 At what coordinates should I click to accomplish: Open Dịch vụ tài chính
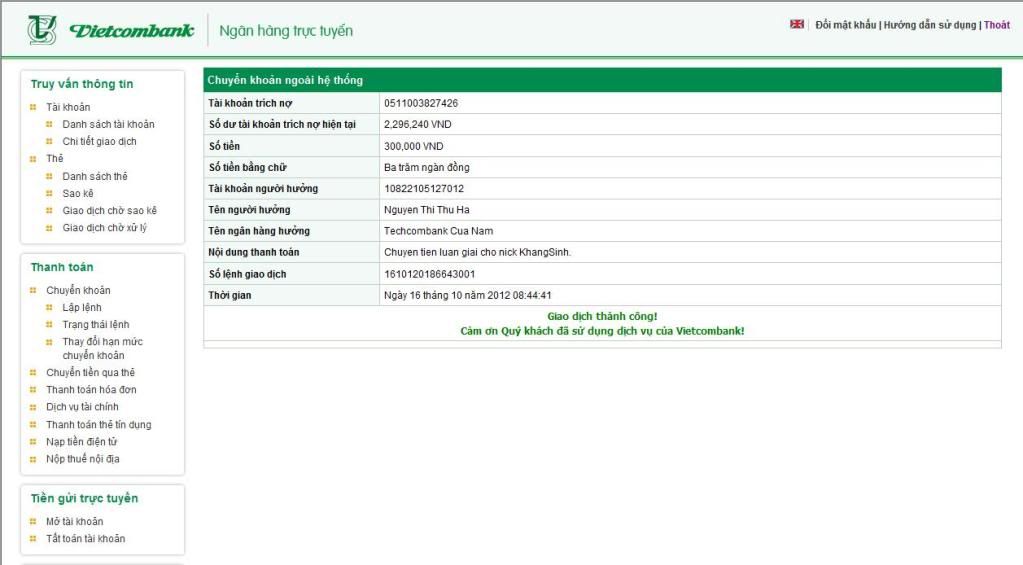click(x=82, y=407)
